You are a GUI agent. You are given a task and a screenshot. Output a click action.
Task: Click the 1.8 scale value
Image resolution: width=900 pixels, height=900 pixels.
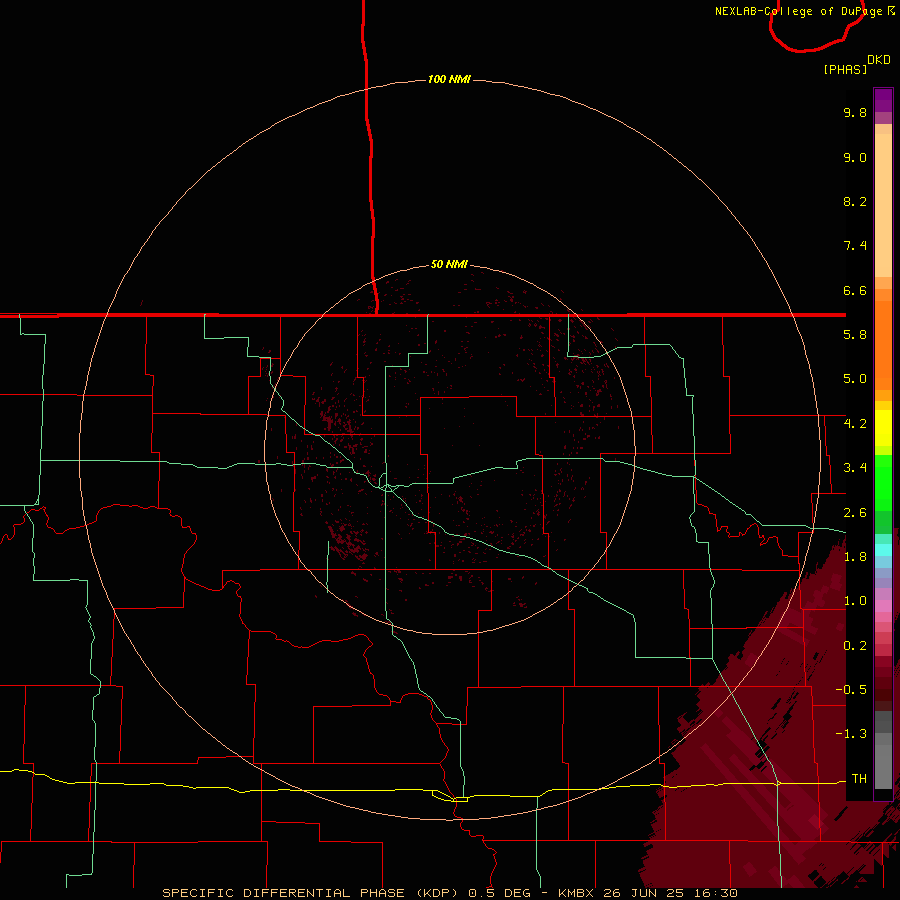855,557
